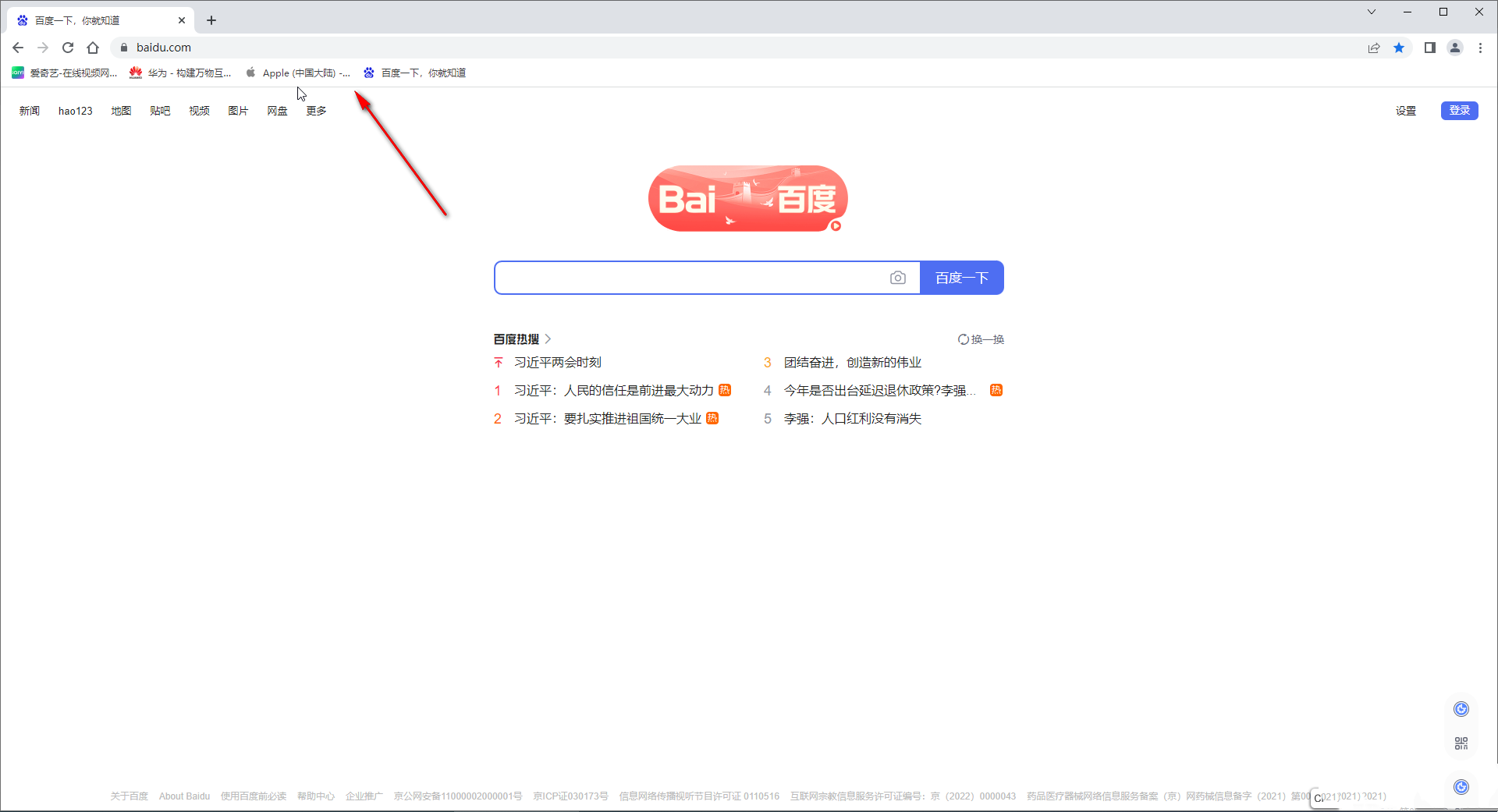
Task: Click the blue 登录 login button
Action: point(1459,111)
